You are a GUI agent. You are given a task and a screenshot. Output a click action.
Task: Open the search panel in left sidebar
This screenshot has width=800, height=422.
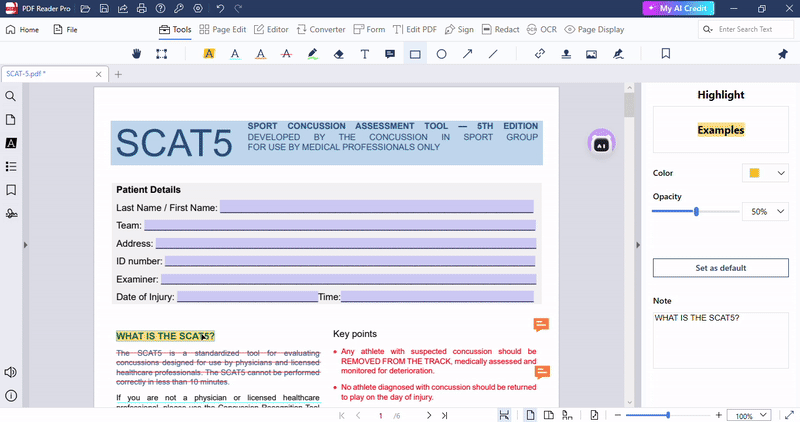click(x=10, y=96)
